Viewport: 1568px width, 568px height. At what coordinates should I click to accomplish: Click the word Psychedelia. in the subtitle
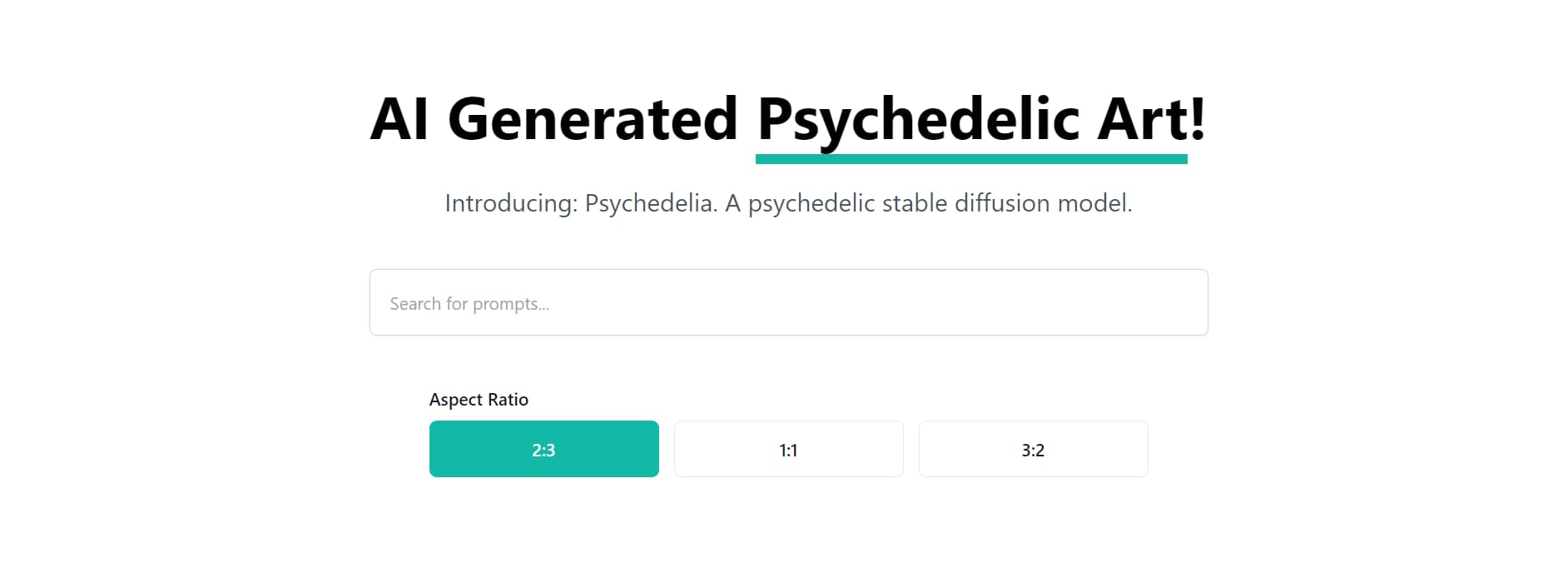tap(652, 204)
